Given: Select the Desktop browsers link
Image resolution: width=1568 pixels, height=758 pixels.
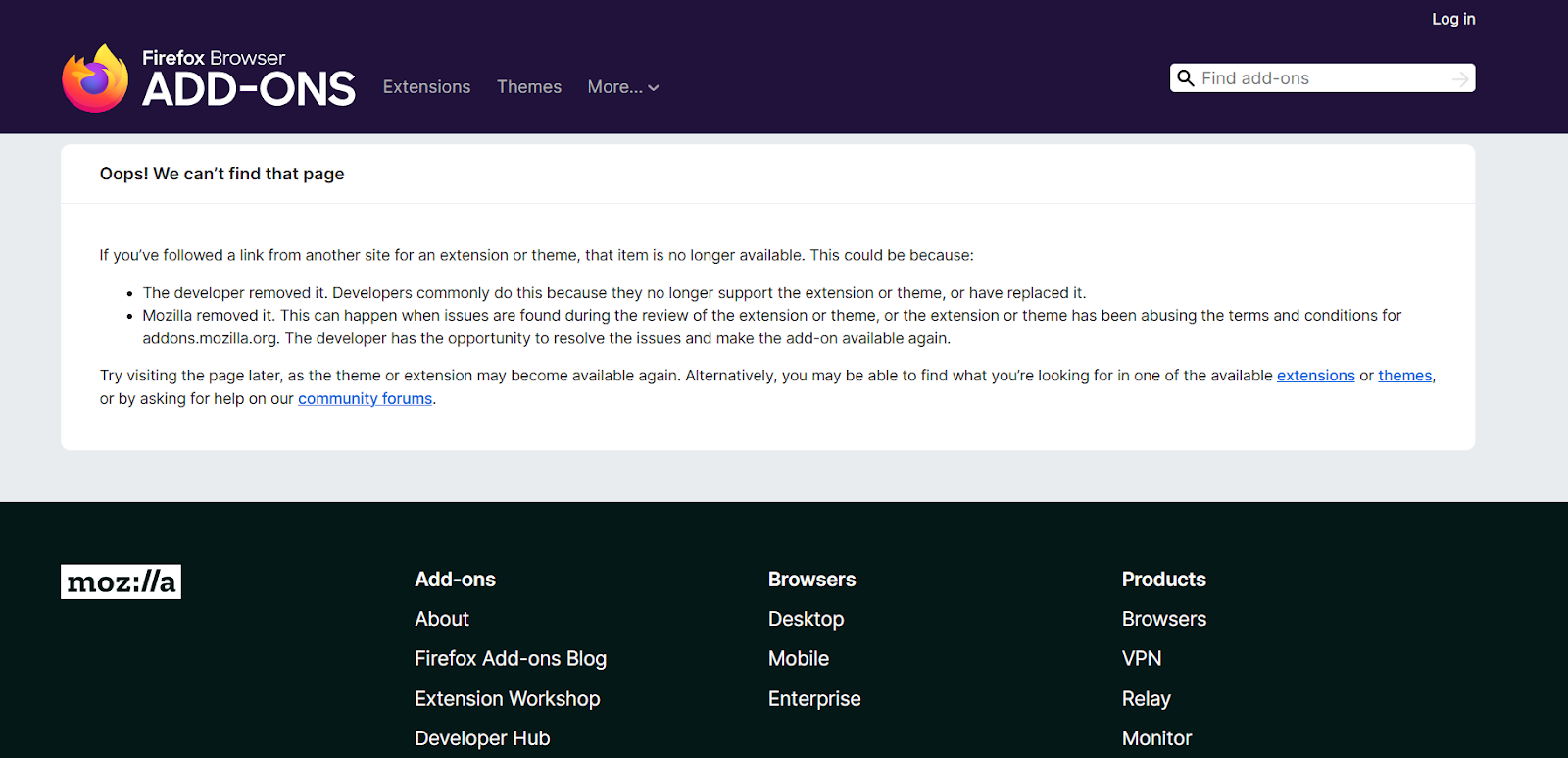Looking at the screenshot, I should (807, 619).
